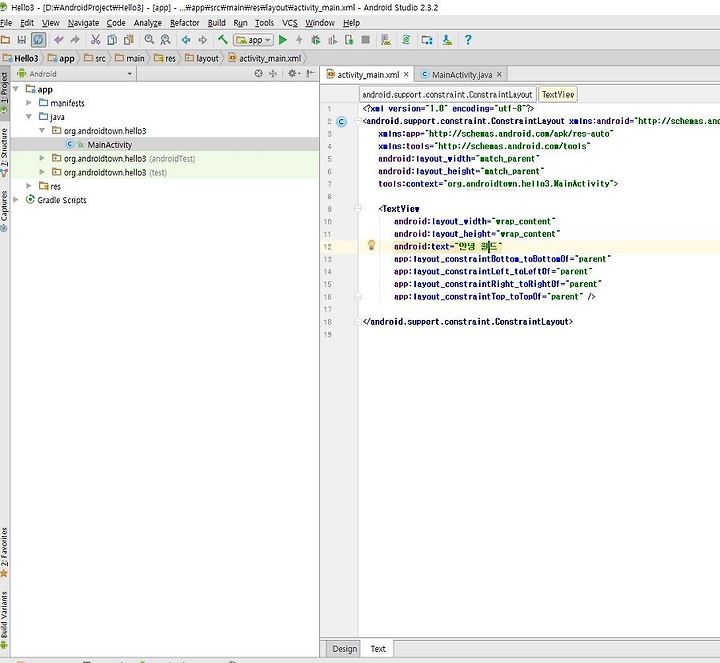
Task: Run the app with the green play icon
Action: [x=283, y=40]
